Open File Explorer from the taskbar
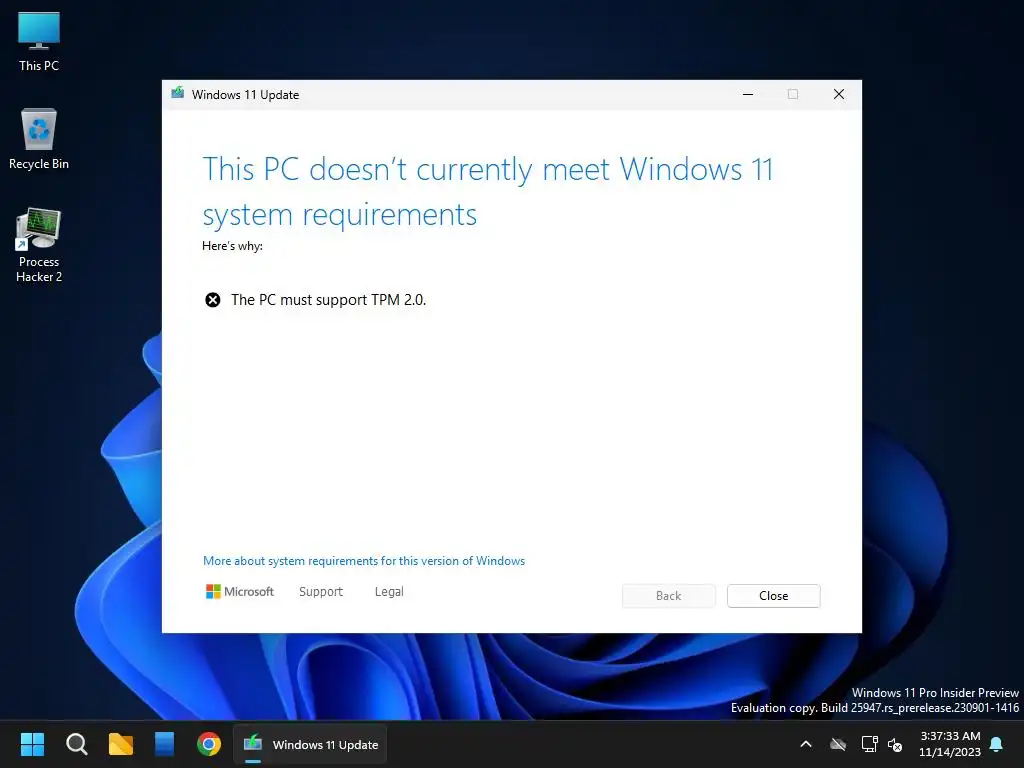This screenshot has width=1024, height=768. 121,744
